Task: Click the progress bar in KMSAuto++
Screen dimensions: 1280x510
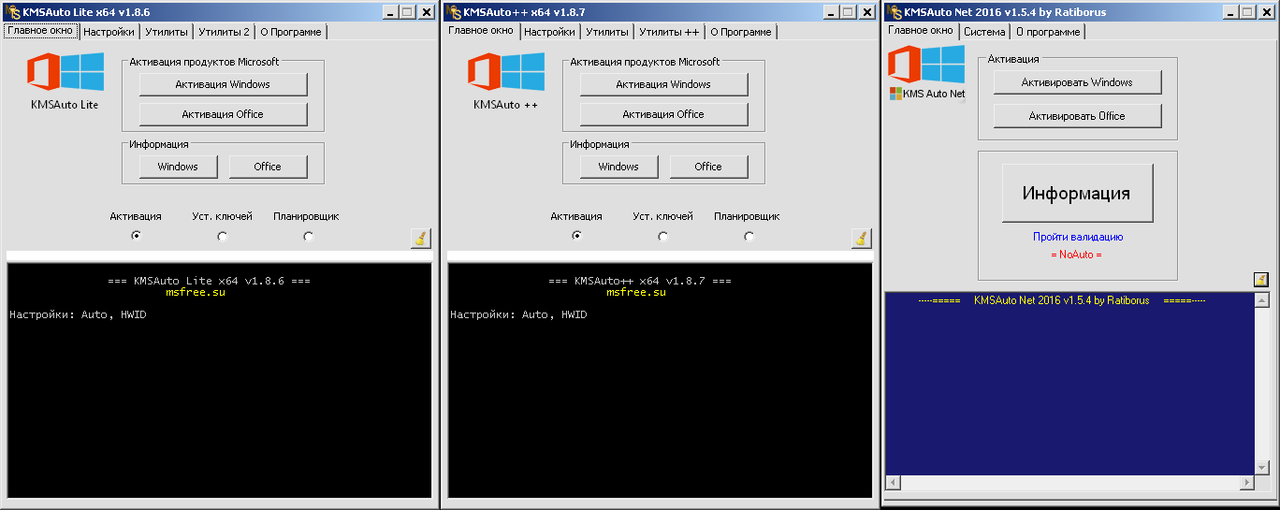Action: [660, 257]
